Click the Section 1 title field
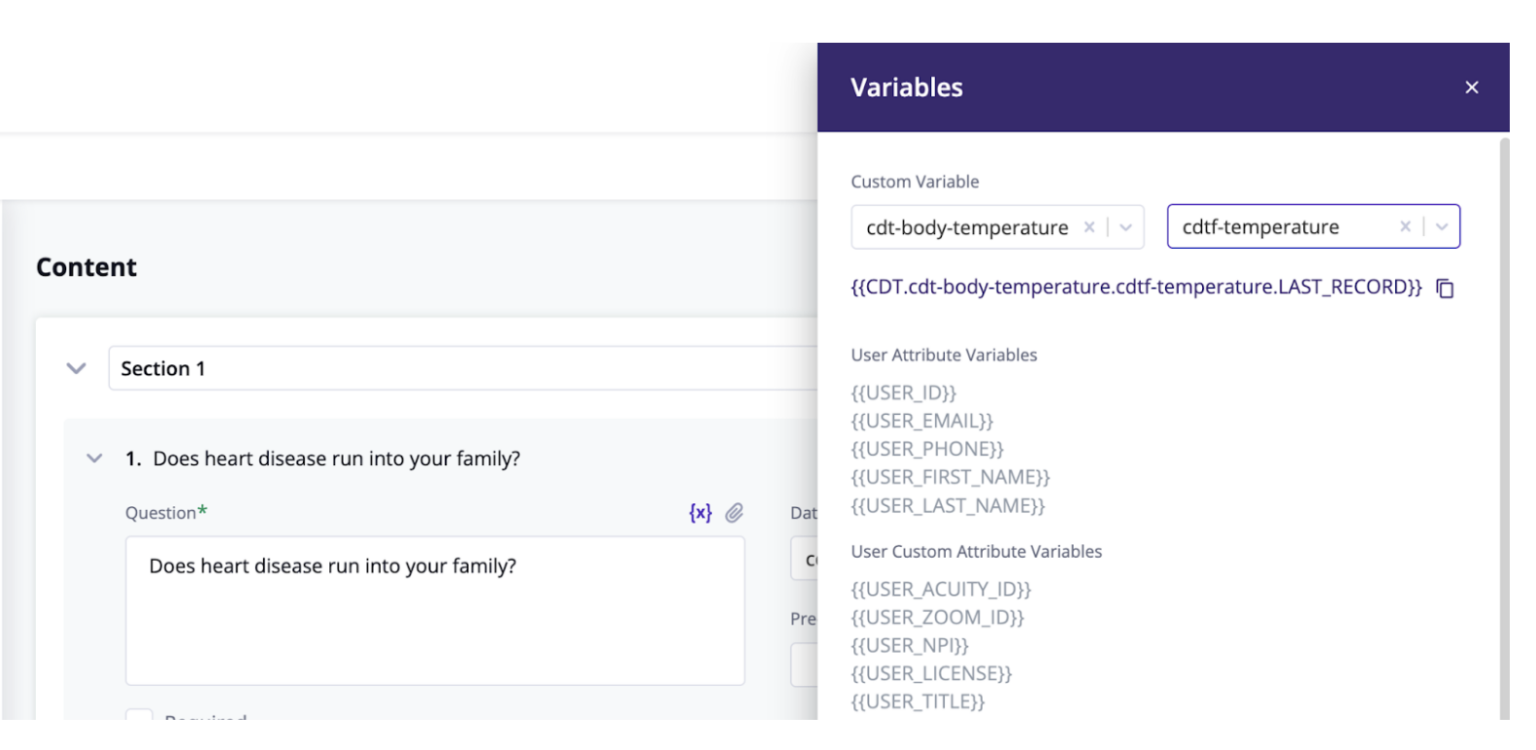This screenshot has width=1536, height=750. tap(300, 368)
